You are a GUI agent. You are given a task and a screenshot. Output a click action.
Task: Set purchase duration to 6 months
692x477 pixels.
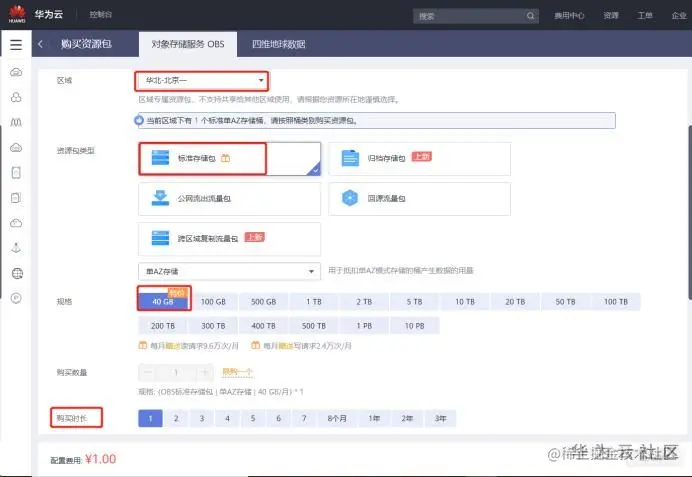pos(278,418)
